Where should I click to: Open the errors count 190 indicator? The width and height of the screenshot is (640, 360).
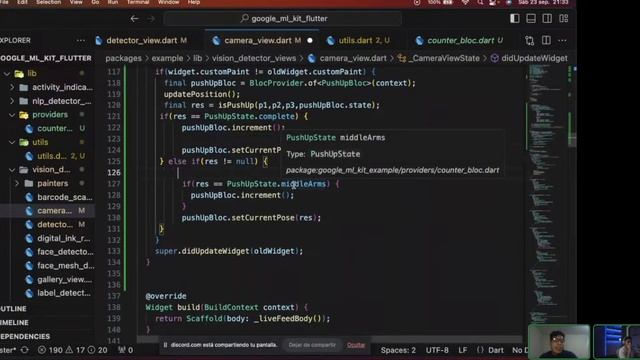50,350
